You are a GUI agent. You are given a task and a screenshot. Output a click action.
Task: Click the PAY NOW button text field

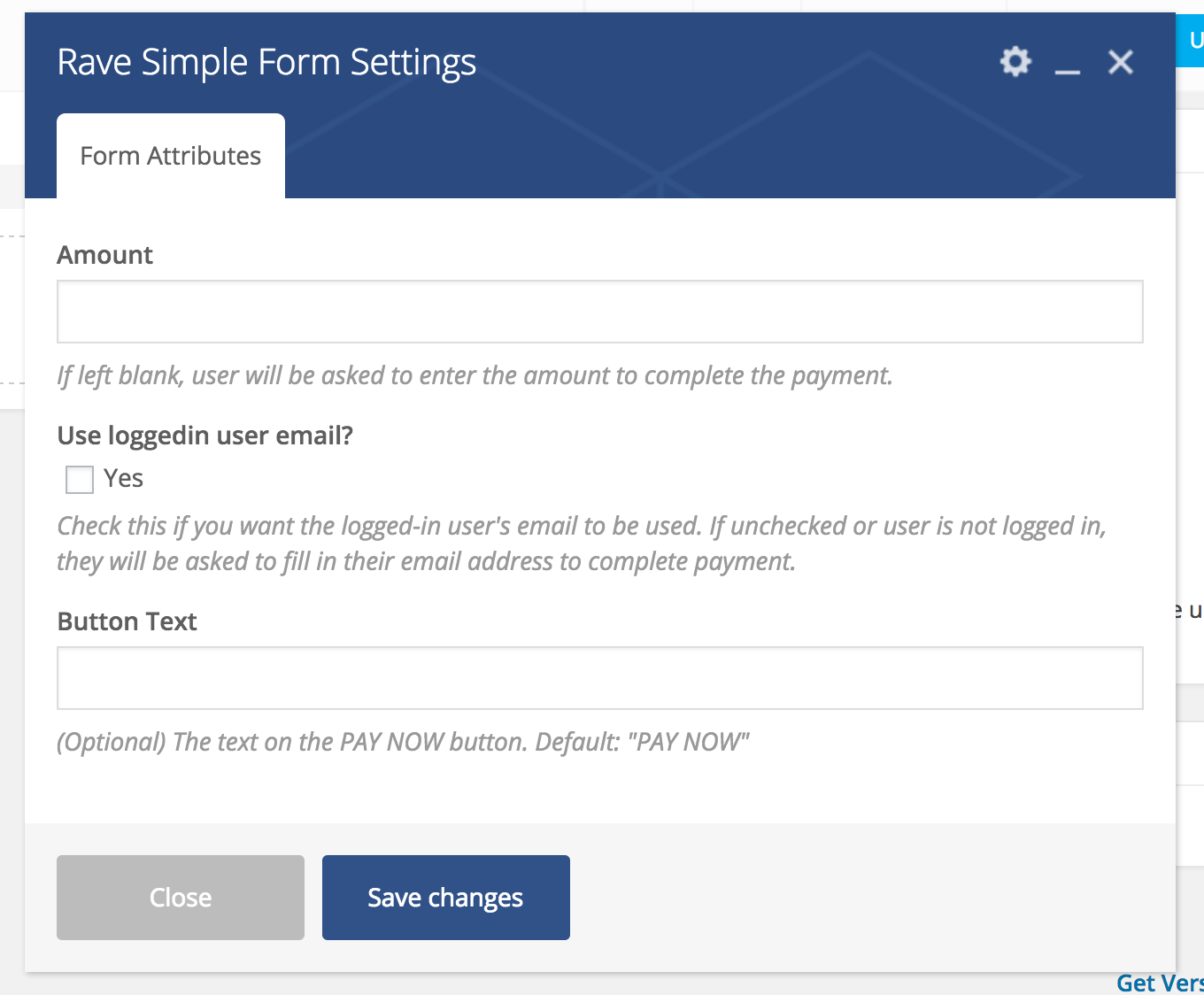point(600,678)
